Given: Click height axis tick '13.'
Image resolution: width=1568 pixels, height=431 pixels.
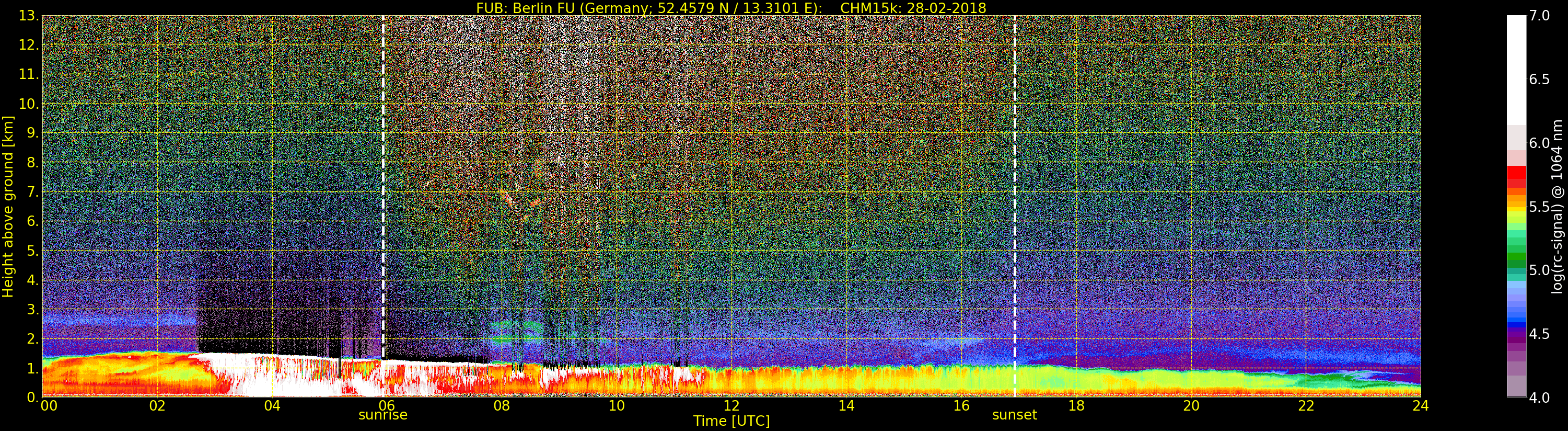Looking at the screenshot, I should tap(29, 16).
